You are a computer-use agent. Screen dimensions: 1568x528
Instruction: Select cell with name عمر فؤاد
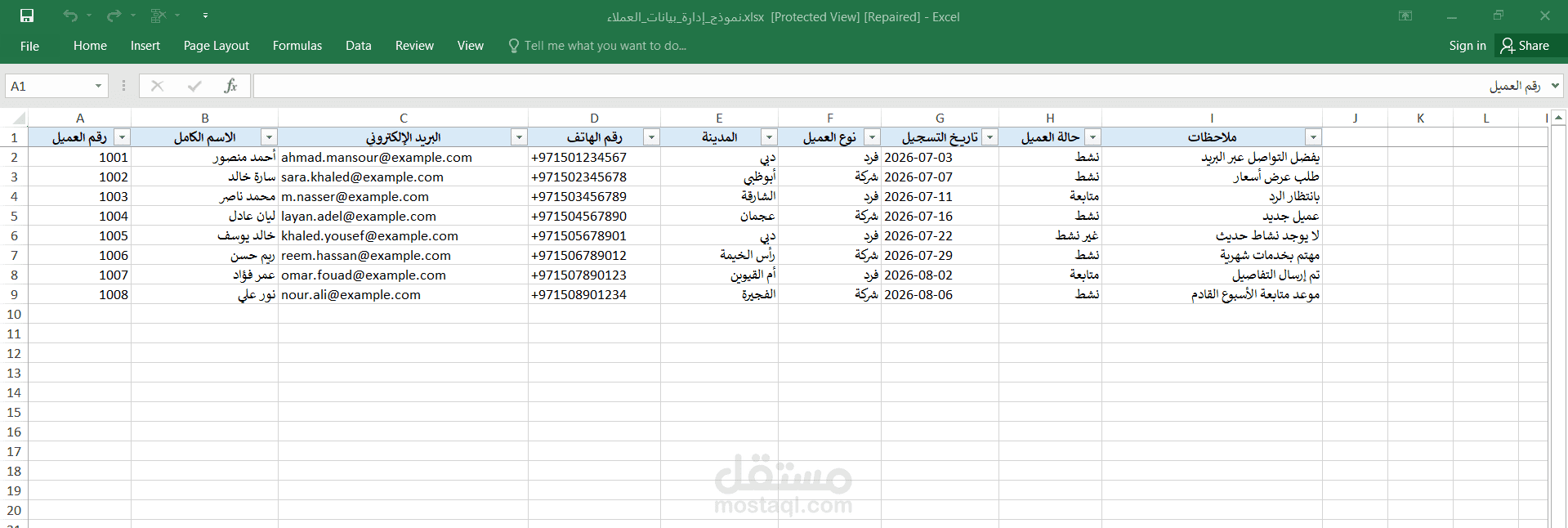(205, 275)
